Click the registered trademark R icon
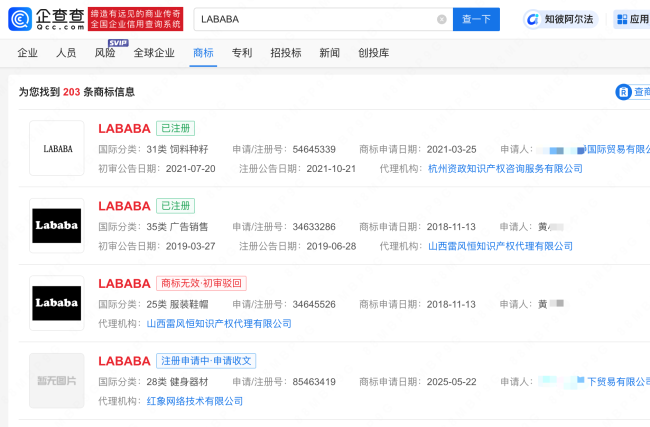The image size is (650, 427). (x=623, y=92)
